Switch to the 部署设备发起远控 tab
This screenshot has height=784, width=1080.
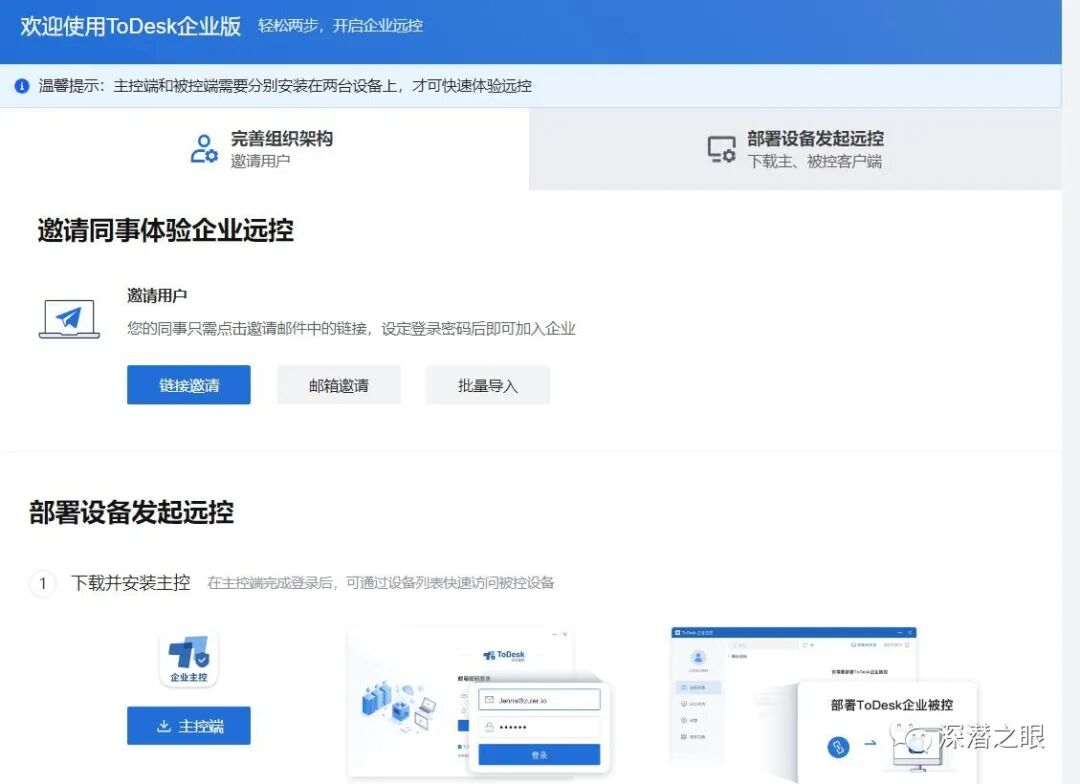click(x=795, y=150)
